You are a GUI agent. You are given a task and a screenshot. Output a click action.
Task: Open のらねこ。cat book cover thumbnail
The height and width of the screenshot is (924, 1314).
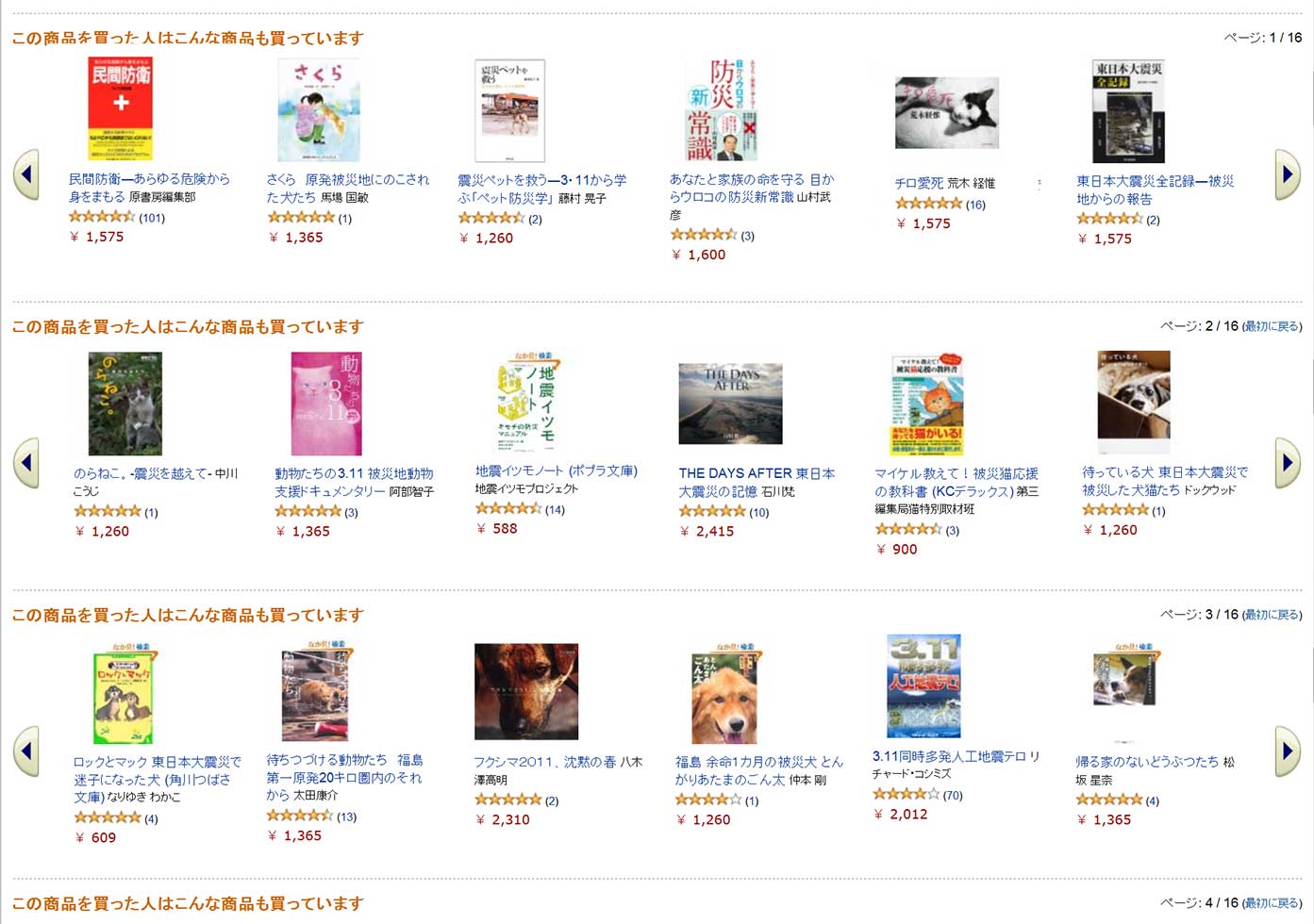coord(125,404)
